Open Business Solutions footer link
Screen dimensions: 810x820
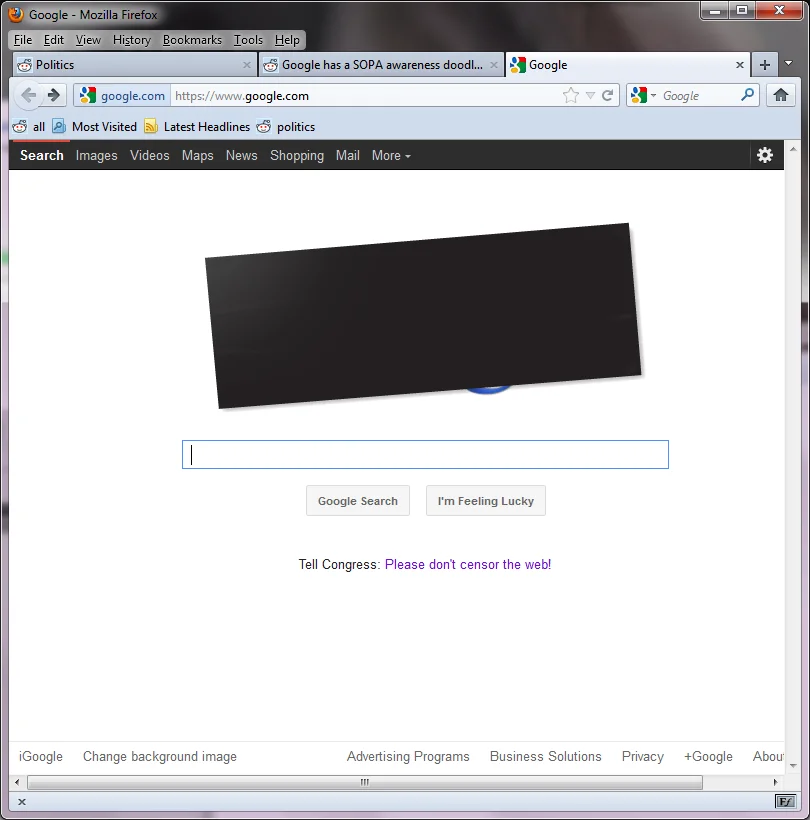click(545, 756)
